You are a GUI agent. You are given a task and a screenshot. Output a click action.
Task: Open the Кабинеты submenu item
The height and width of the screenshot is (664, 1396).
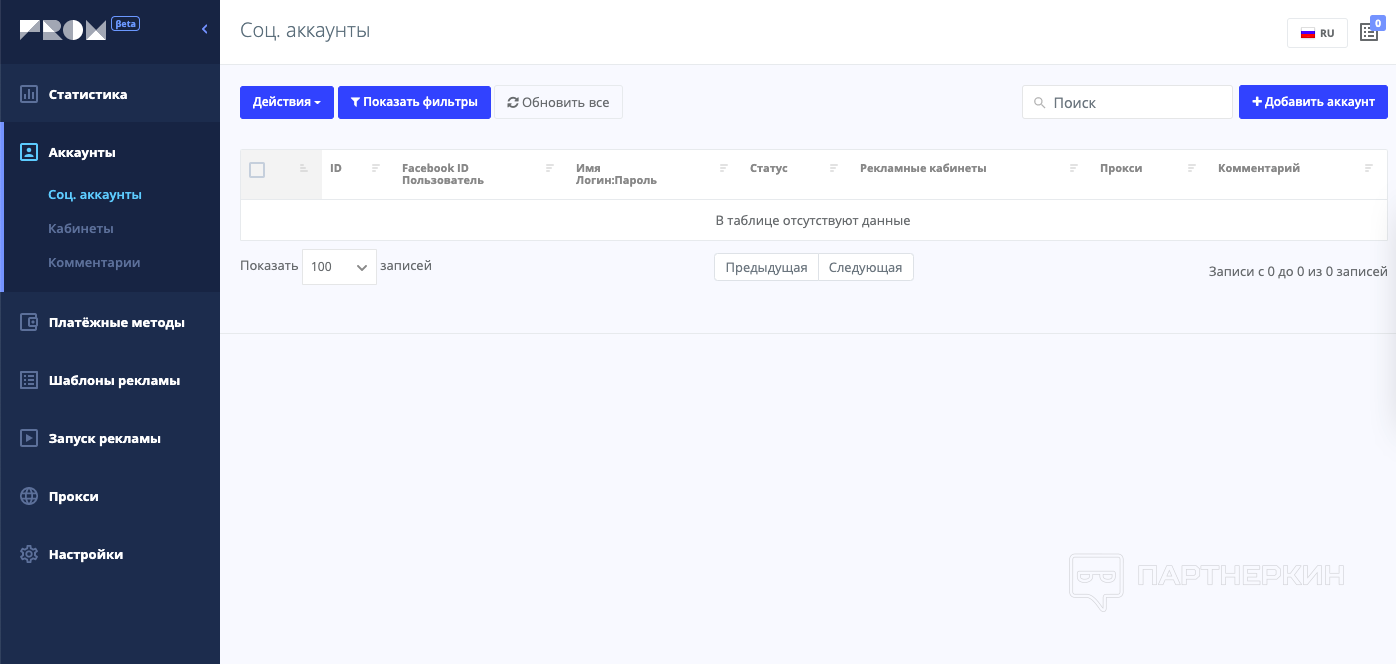coord(81,228)
